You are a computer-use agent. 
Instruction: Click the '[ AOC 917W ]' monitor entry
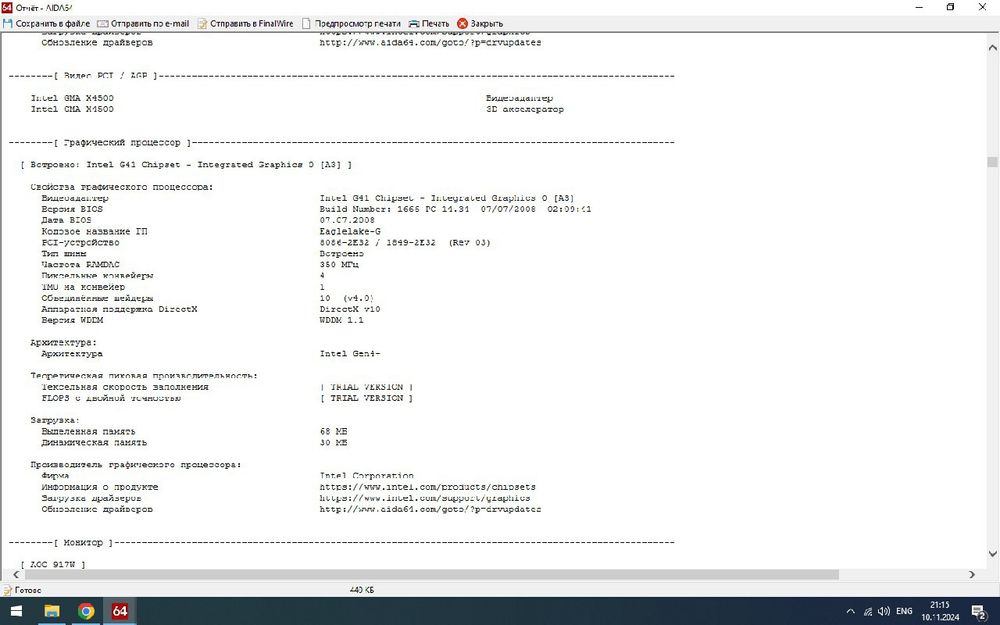[53, 565]
